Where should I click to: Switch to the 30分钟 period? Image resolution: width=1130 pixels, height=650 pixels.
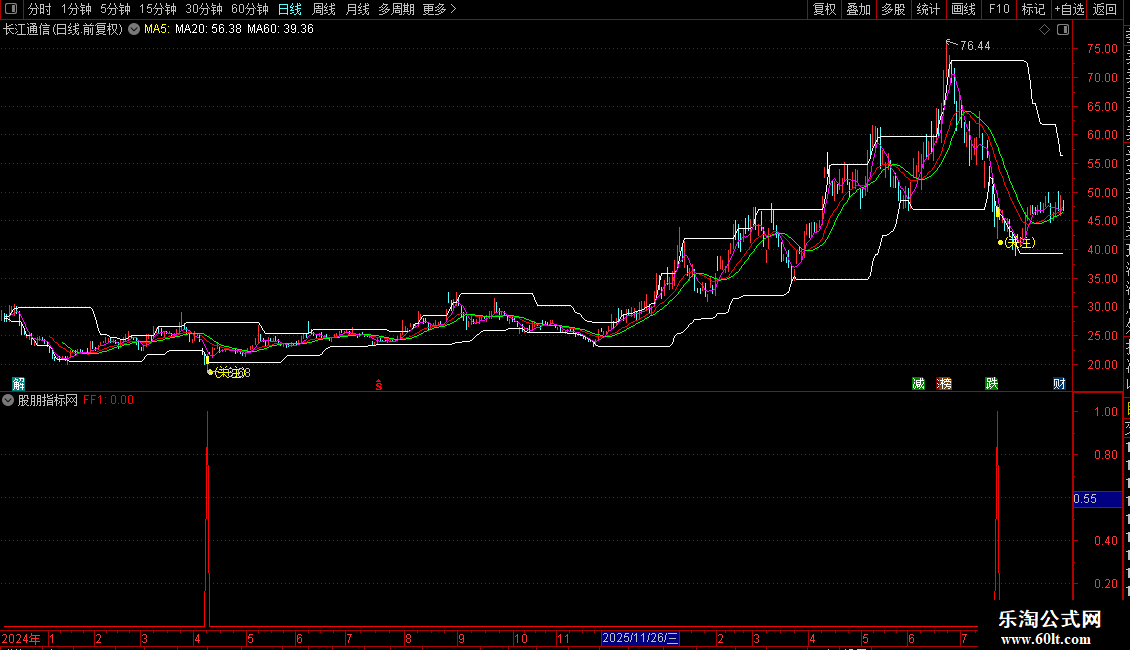204,9
